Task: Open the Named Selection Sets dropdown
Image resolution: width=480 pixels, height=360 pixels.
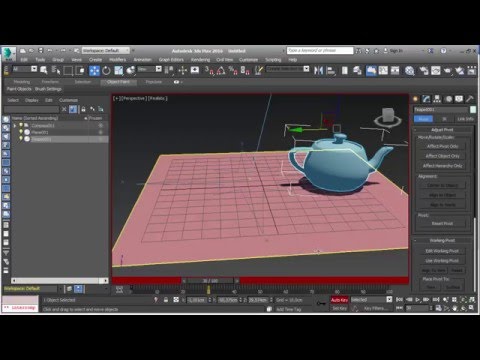Action: pyautogui.click(x=288, y=69)
